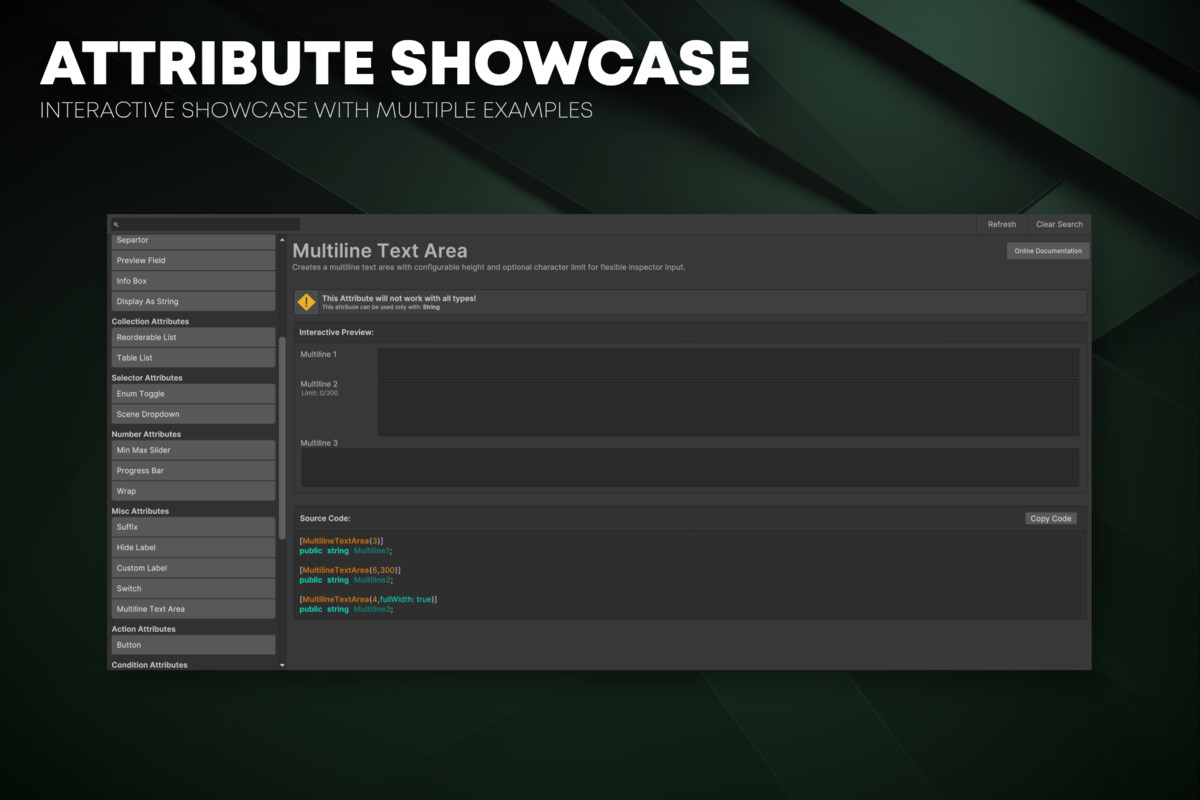Open the Reorderable List attribute
This screenshot has width=1200, height=800.
(x=193, y=337)
